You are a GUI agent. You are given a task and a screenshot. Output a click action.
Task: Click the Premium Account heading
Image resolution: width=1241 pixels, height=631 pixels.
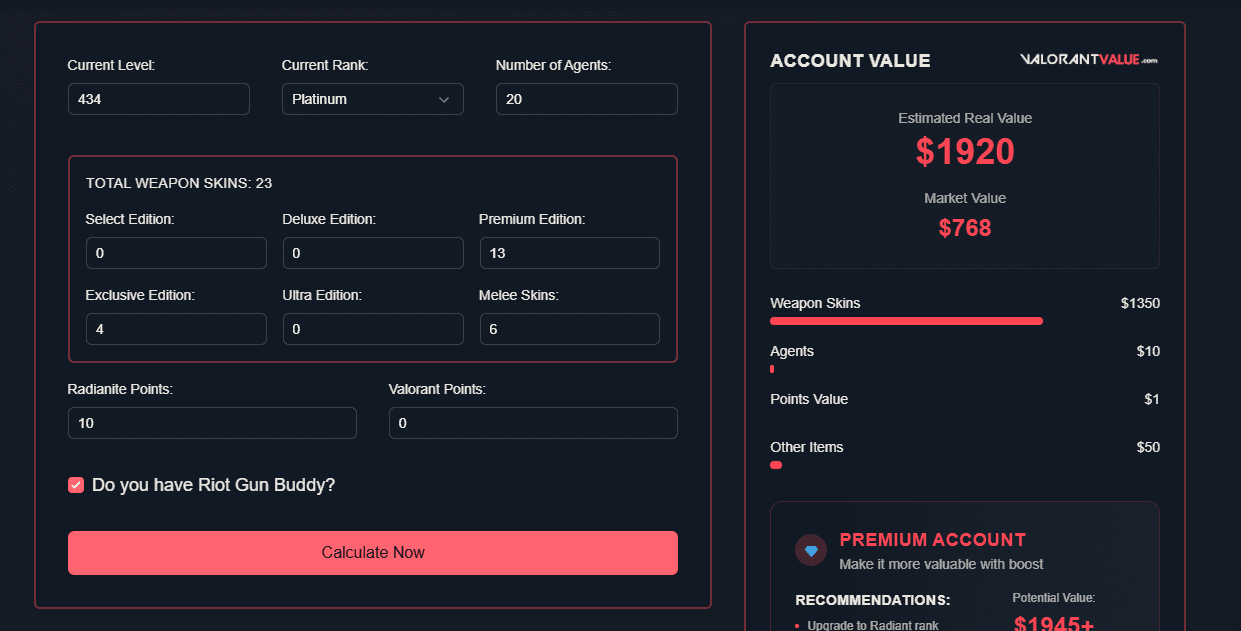(x=933, y=540)
